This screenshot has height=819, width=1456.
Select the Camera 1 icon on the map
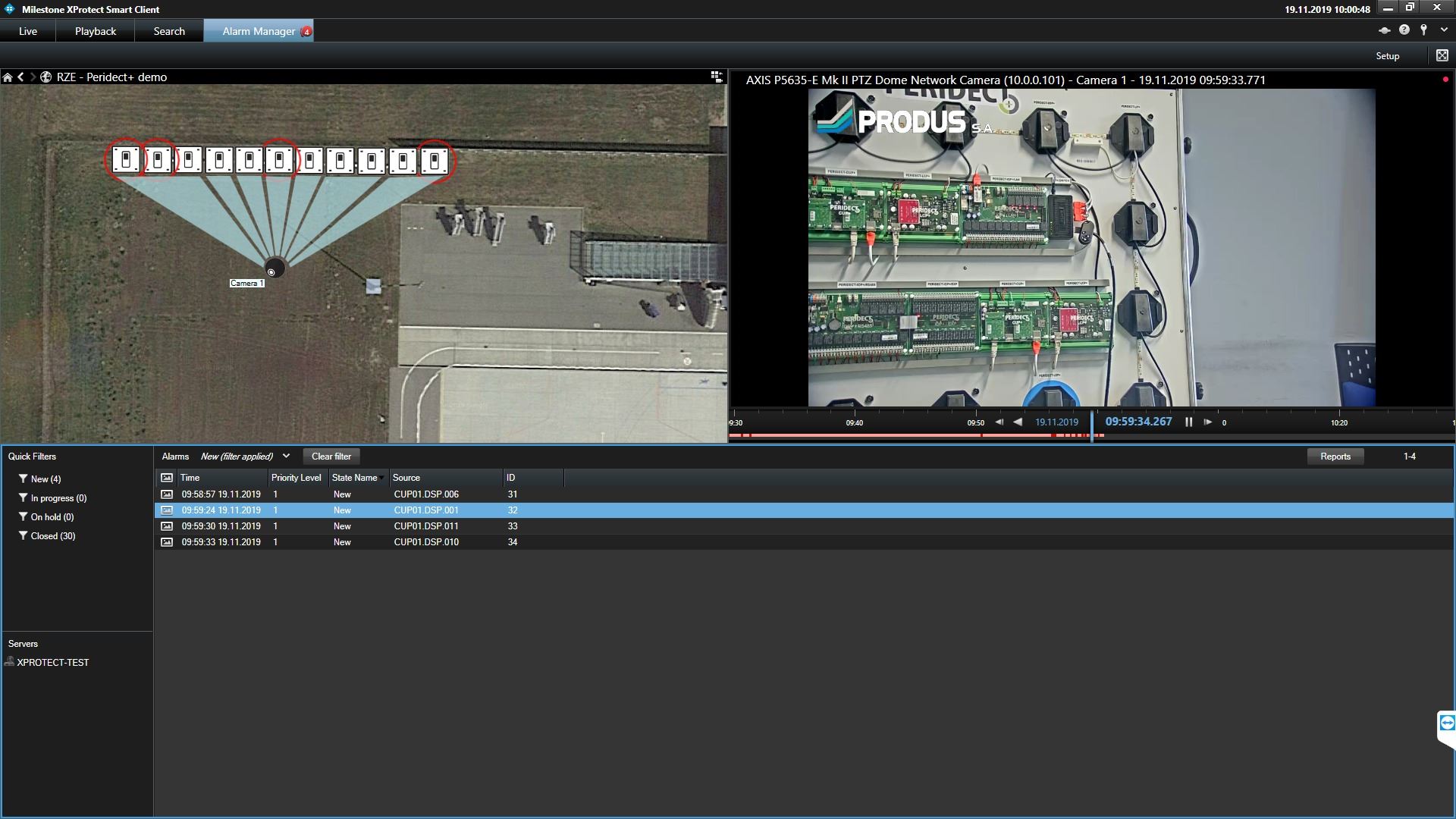(275, 268)
